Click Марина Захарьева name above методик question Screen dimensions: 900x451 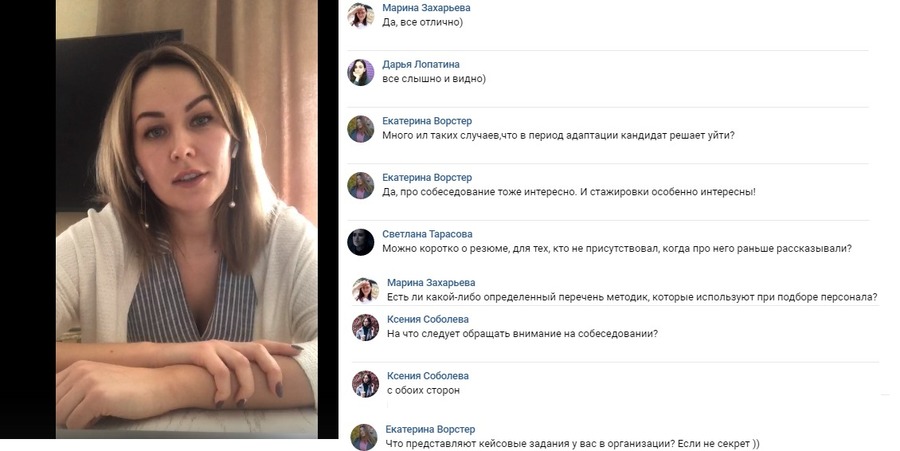point(431,282)
